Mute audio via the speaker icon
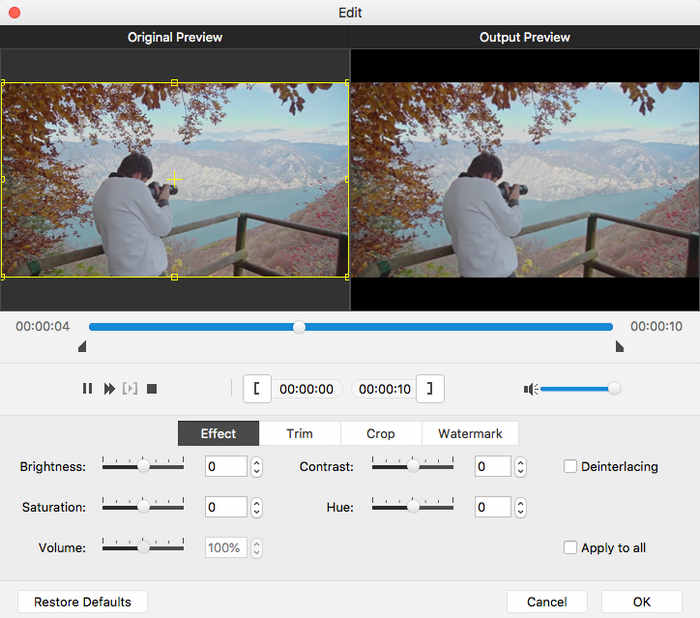This screenshot has height=618, width=700. click(531, 389)
